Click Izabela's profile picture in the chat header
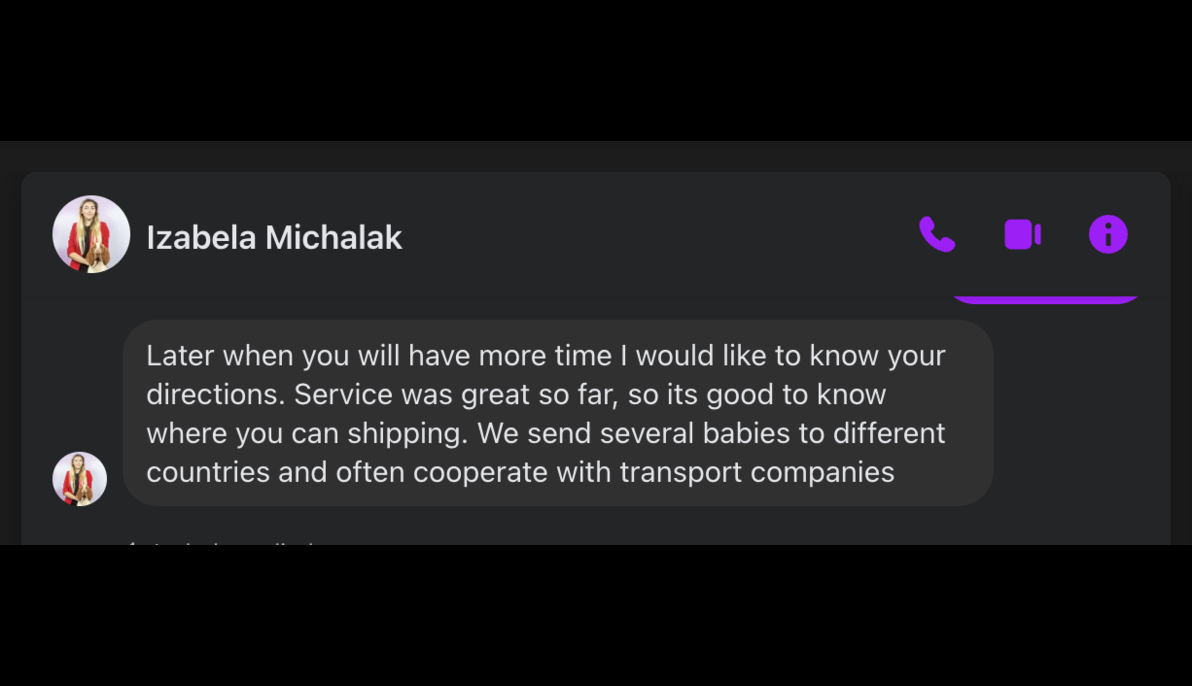Viewport: 1192px width, 686px height. click(x=91, y=234)
